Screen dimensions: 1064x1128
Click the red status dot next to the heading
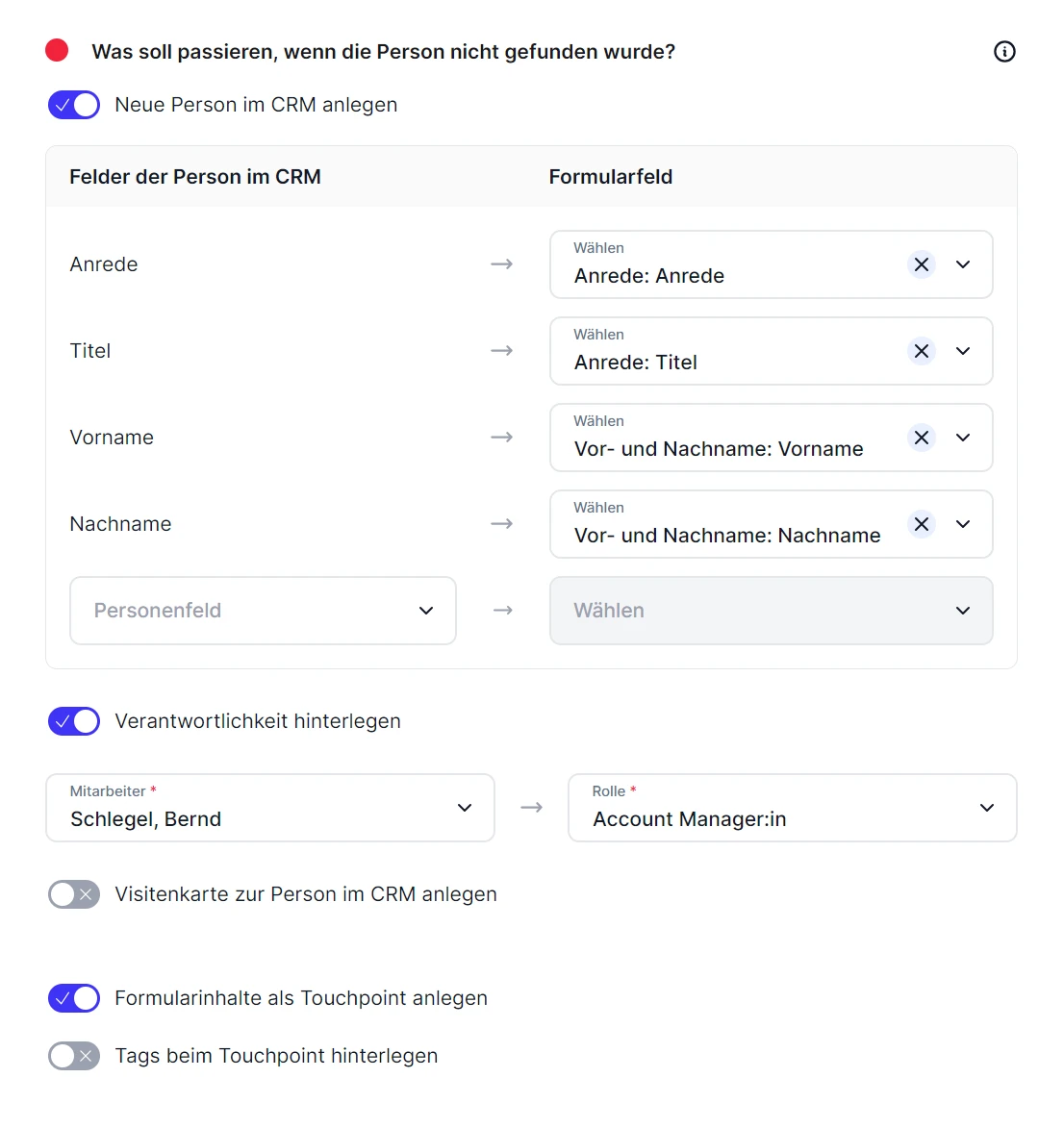point(57,49)
